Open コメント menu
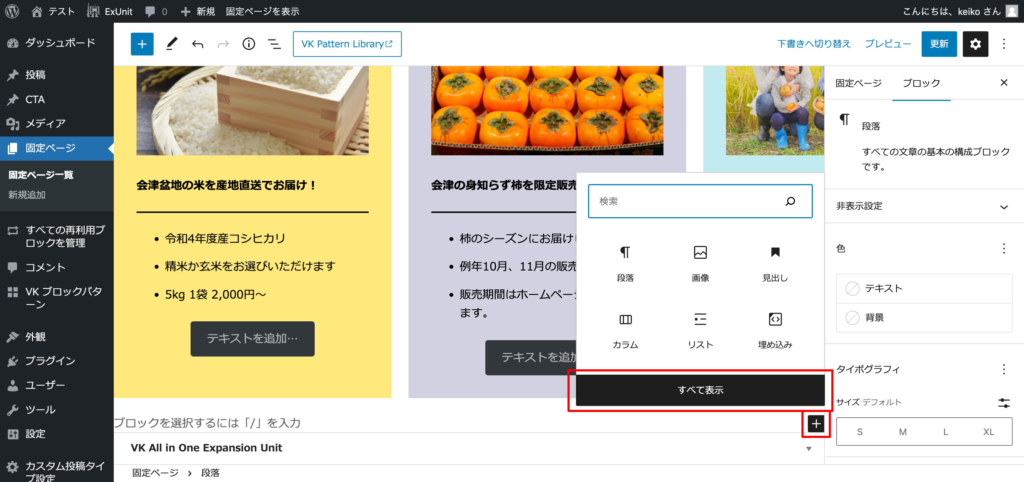Viewport: 1024px width, 482px height. pyautogui.click(x=57, y=267)
